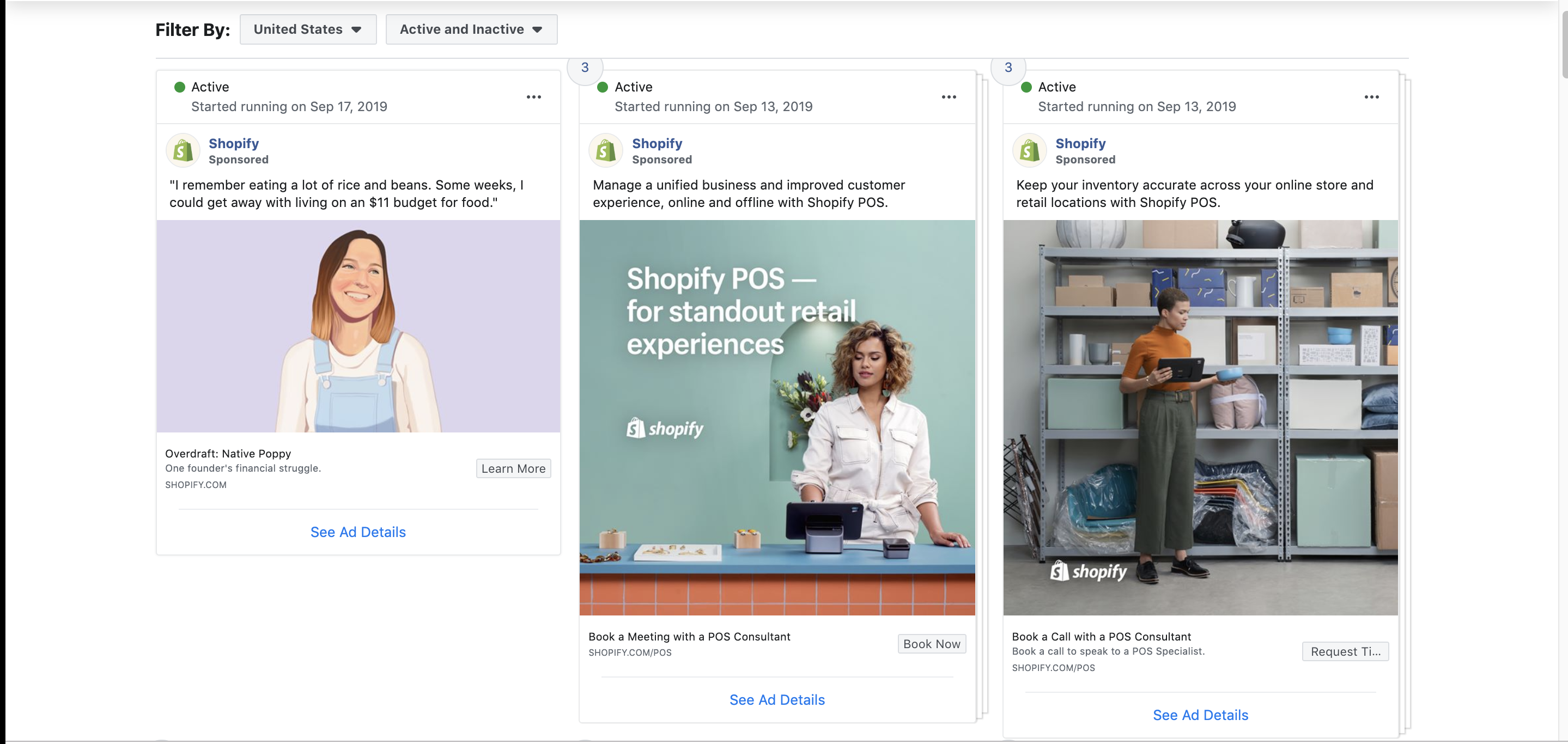Click Started running on Sep 17, 2019

pyautogui.click(x=289, y=106)
